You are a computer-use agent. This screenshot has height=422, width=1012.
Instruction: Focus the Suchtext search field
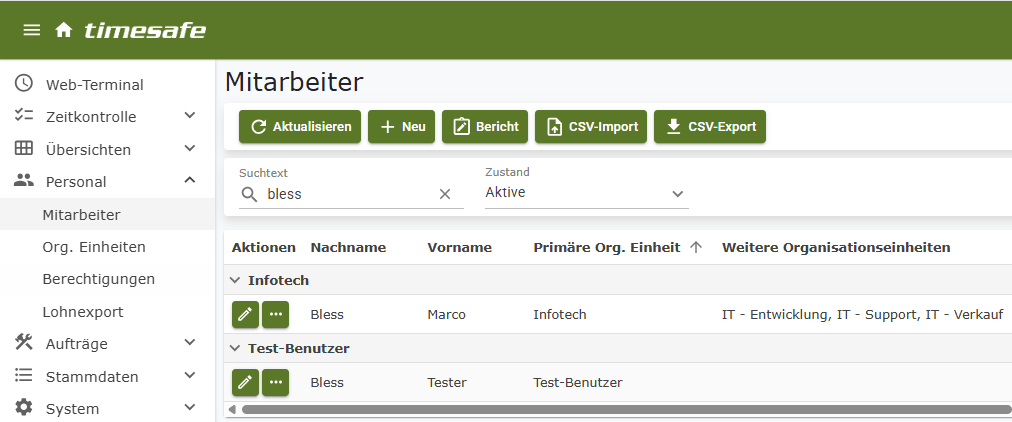click(x=350, y=194)
